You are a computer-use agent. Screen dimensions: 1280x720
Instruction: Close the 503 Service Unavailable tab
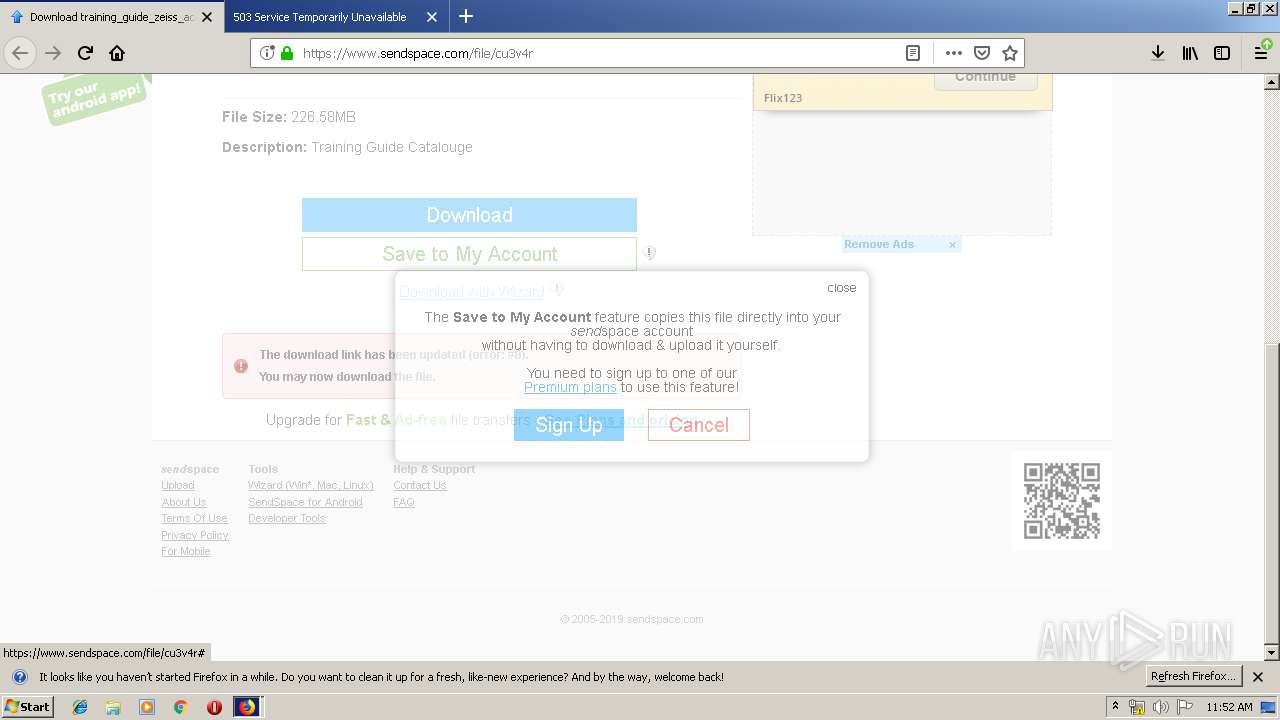pyautogui.click(x=432, y=17)
